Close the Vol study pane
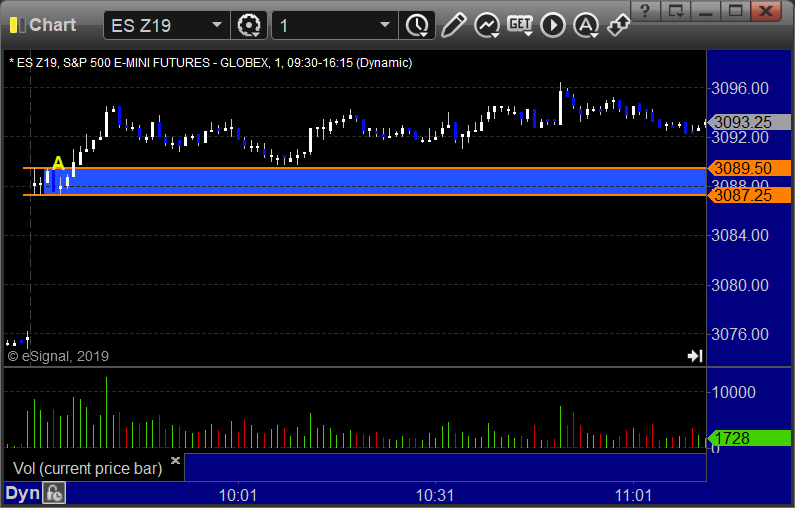 pos(175,460)
